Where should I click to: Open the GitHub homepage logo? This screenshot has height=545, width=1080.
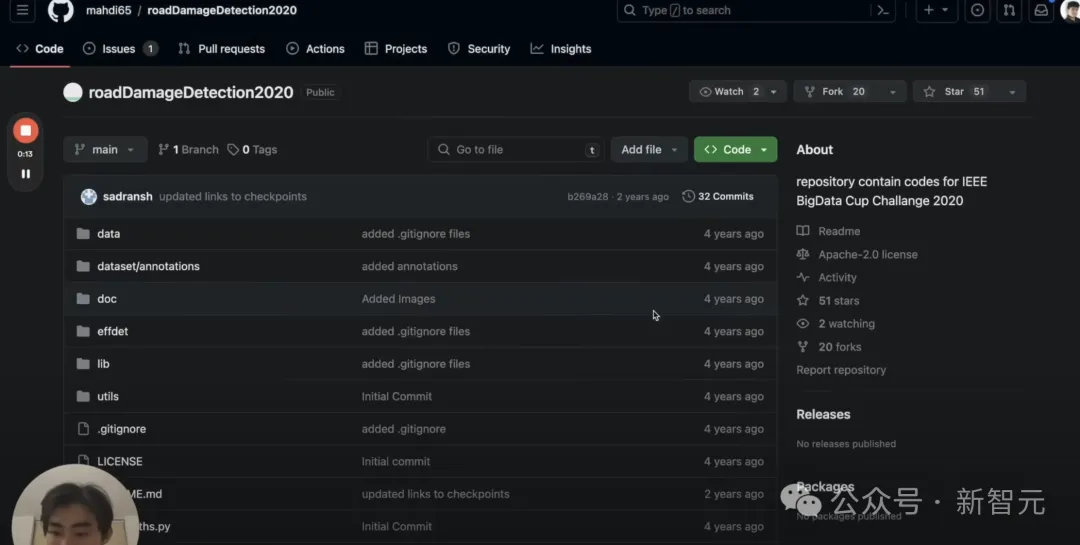click(61, 10)
